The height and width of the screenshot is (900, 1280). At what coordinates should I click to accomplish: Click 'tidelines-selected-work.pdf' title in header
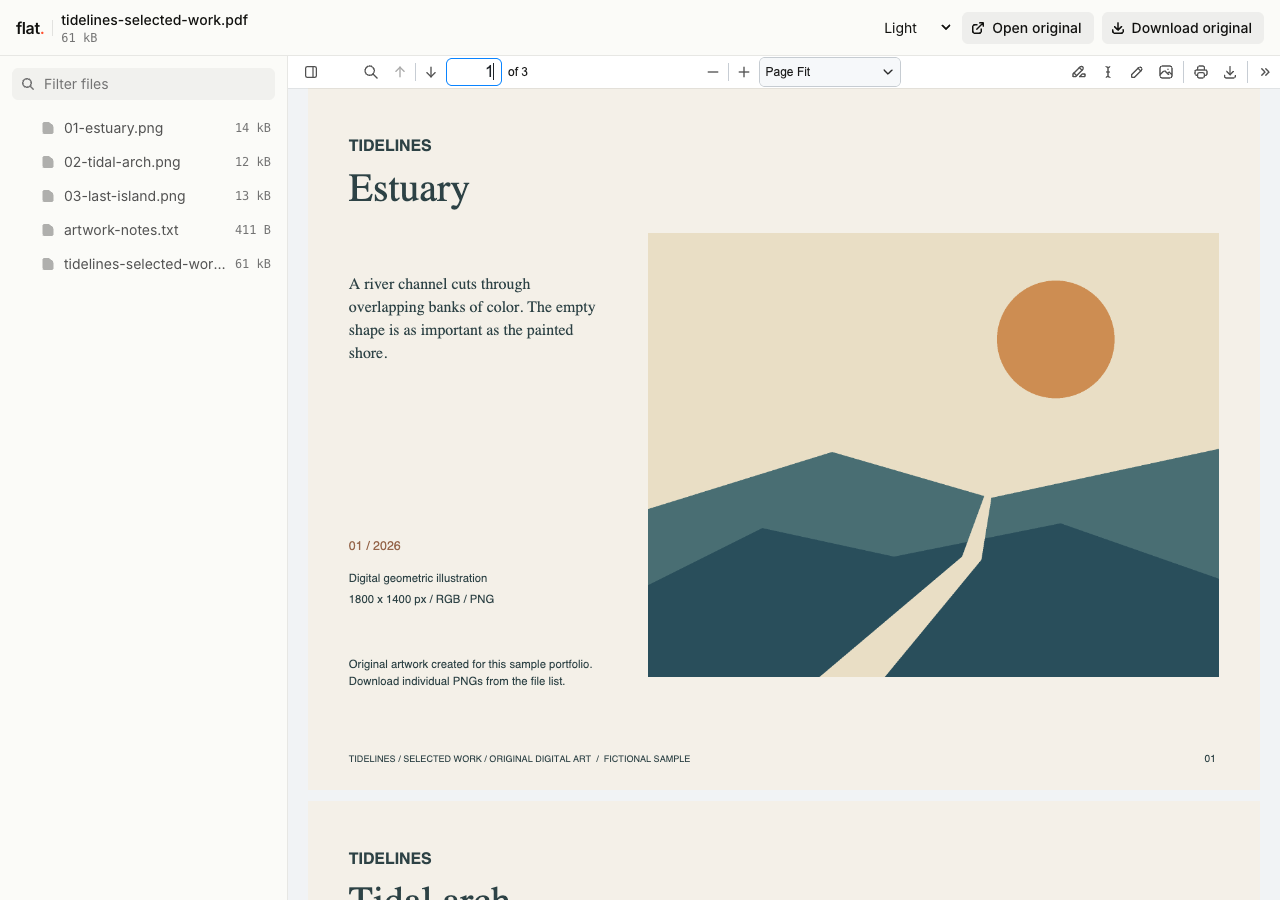tap(154, 20)
